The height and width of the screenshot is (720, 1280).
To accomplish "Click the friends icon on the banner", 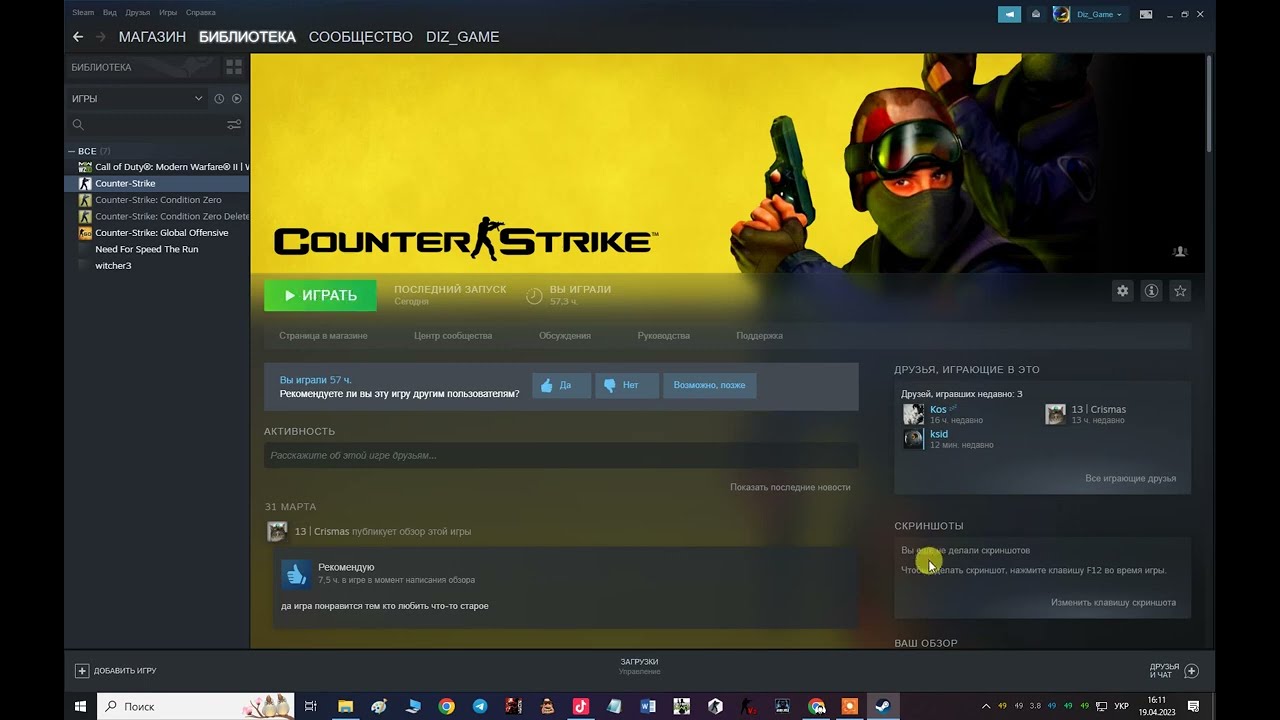I will click(x=1180, y=251).
